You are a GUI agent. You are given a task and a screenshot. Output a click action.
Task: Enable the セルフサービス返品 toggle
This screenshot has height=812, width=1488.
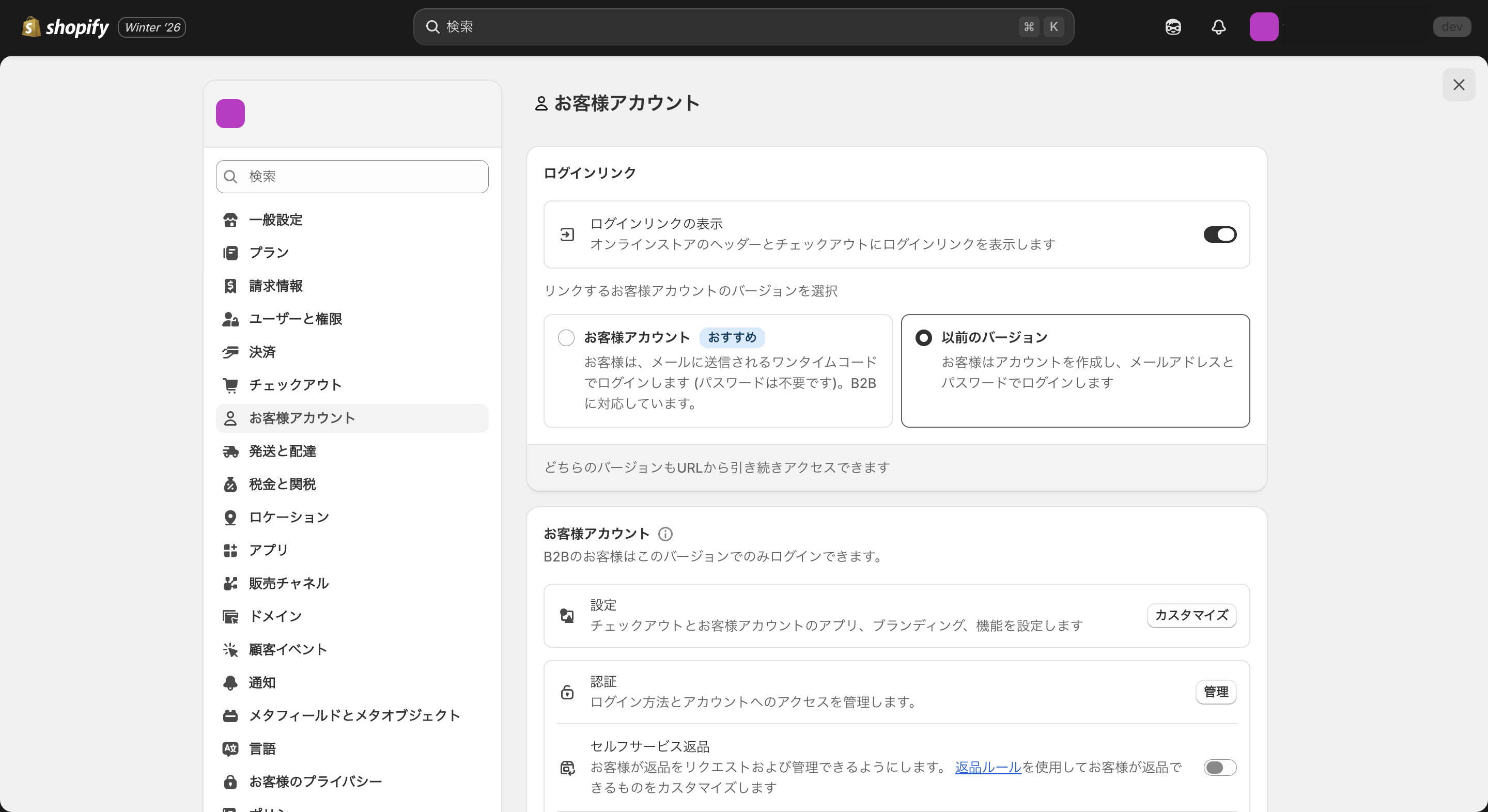[x=1219, y=768]
